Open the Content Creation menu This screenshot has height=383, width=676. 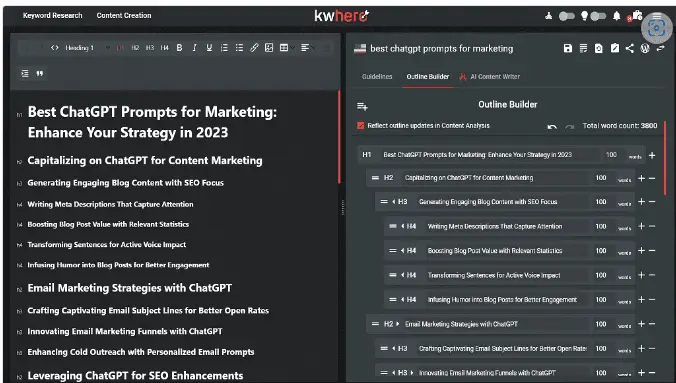(x=124, y=16)
